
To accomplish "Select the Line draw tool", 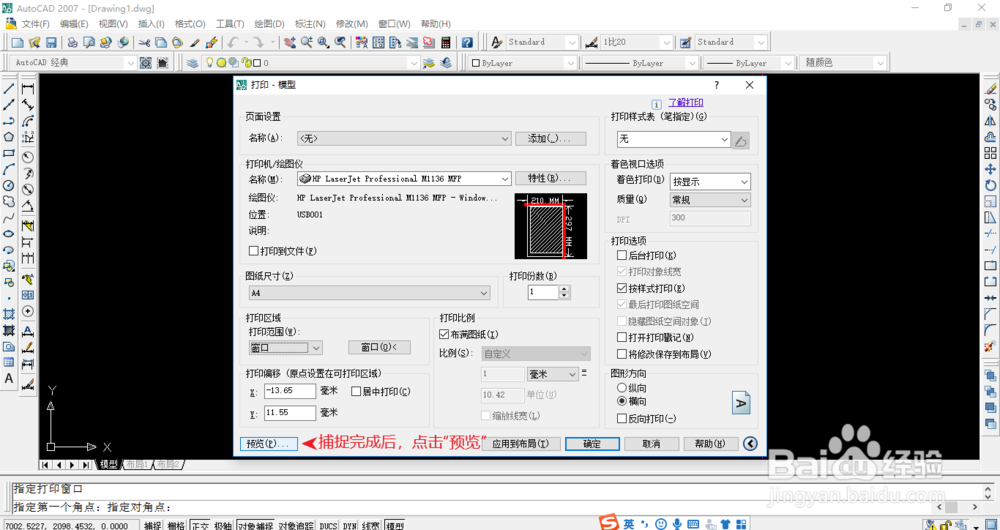I will pos(9,88).
